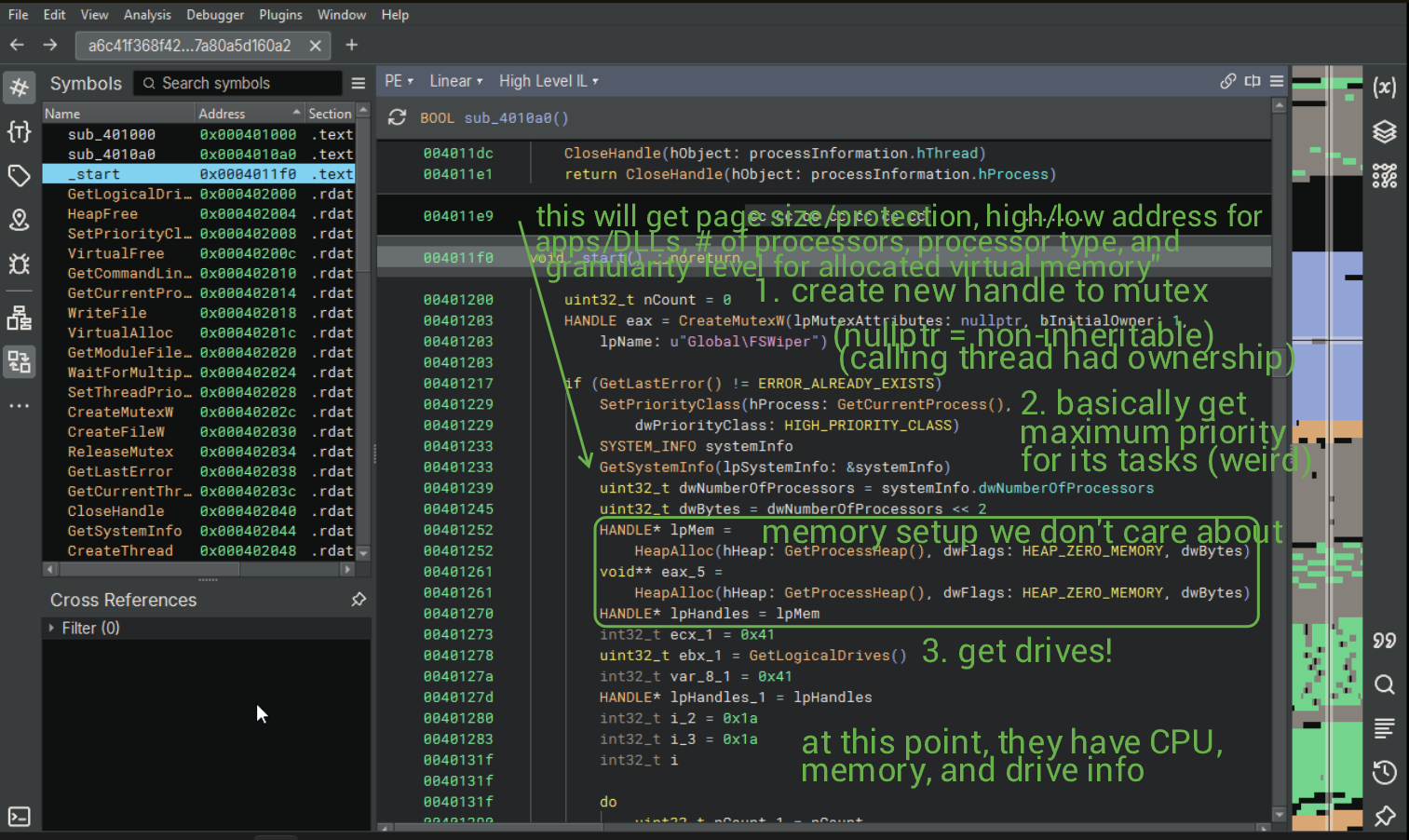1409x840 pixels.
Task: Click the refresh icon beside BOOL sub_4010a0()
Action: point(397,117)
